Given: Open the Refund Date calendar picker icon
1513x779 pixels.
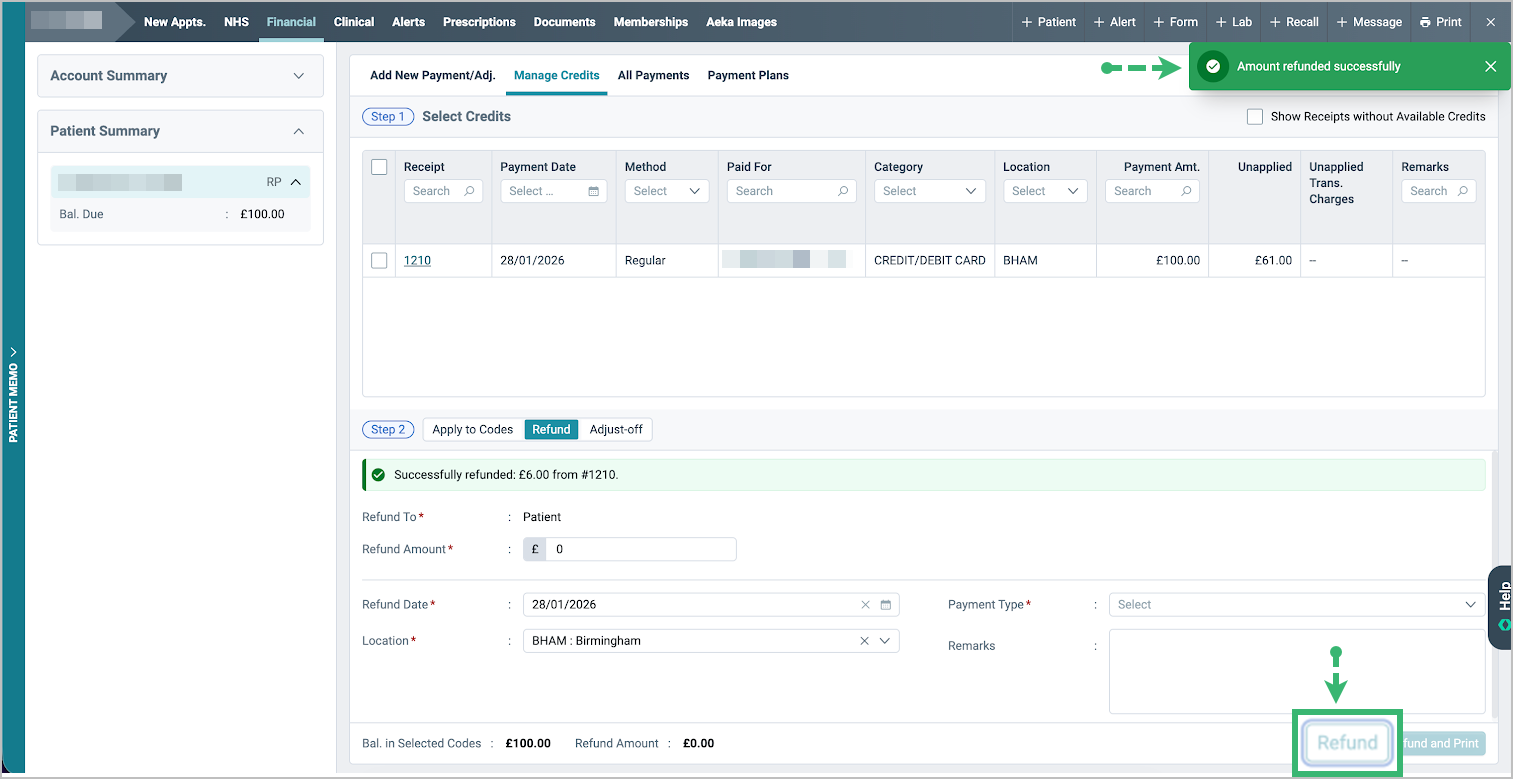Looking at the screenshot, I should 886,604.
